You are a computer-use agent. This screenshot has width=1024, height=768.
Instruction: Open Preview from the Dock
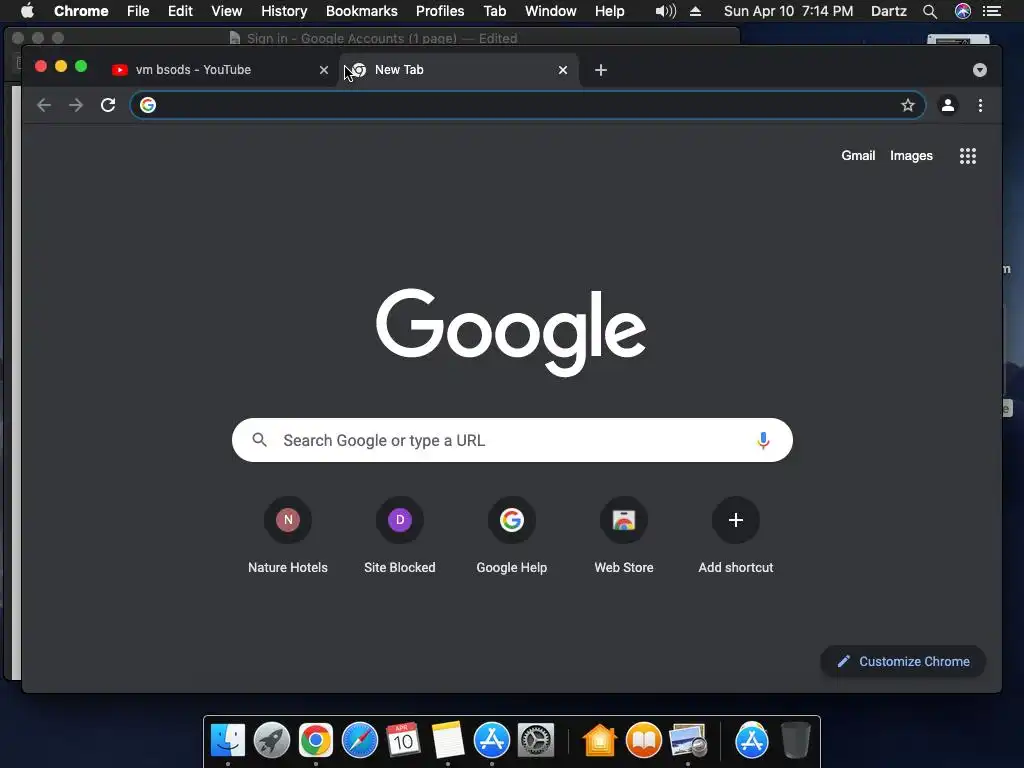pyautogui.click(x=688, y=740)
